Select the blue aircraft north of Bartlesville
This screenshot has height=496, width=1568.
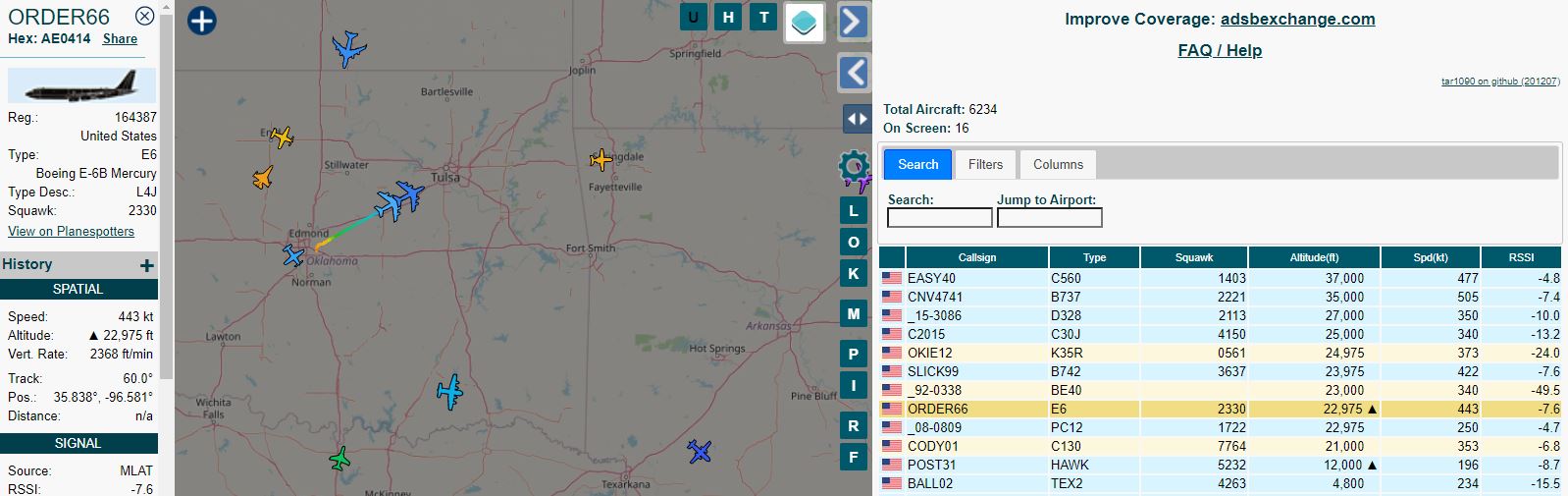pyautogui.click(x=348, y=48)
